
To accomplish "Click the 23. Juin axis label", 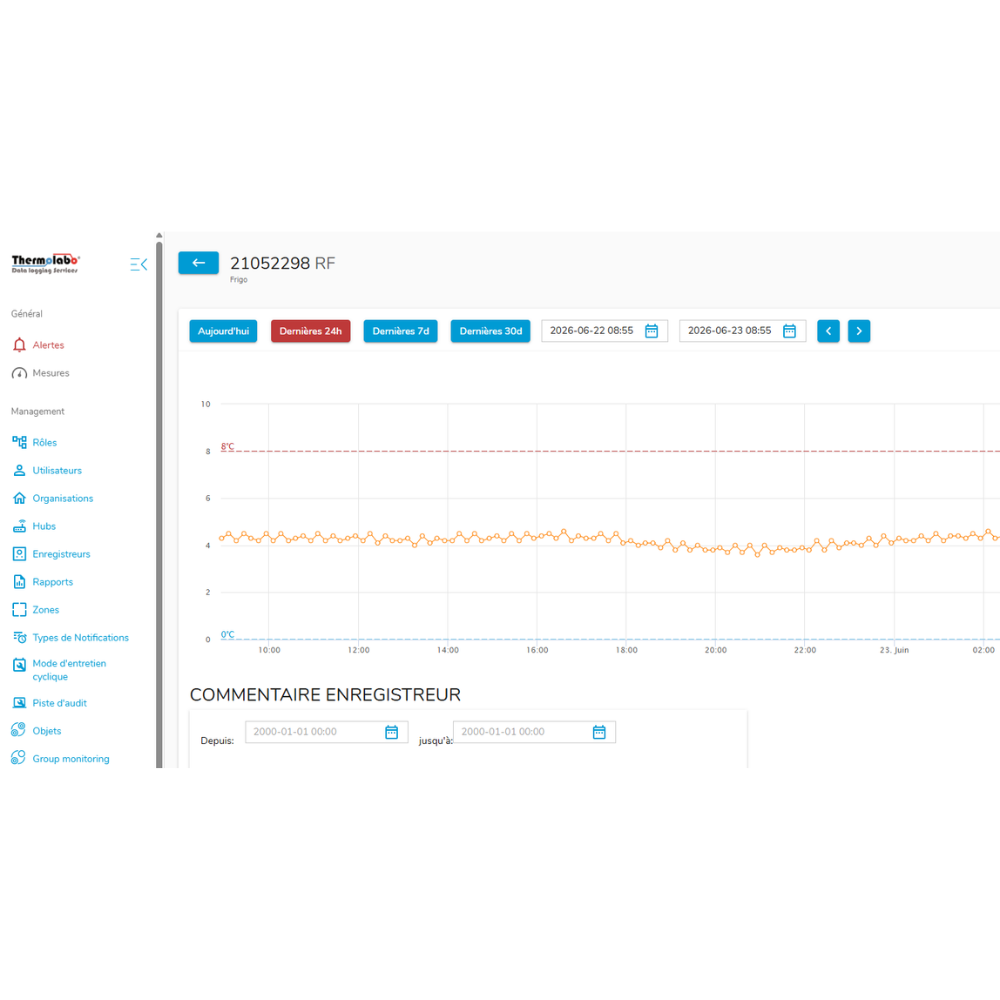I will pos(894,650).
